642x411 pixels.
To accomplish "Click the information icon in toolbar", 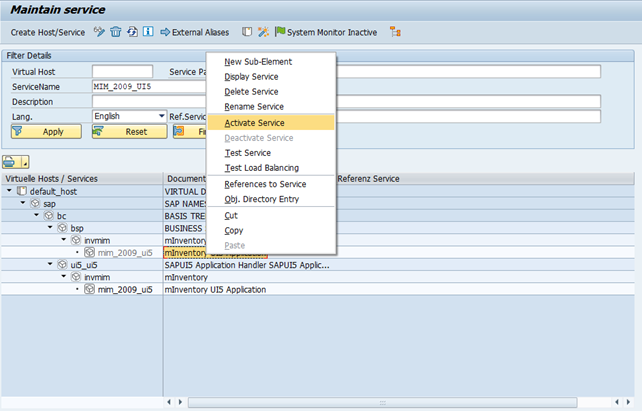I will click(148, 32).
